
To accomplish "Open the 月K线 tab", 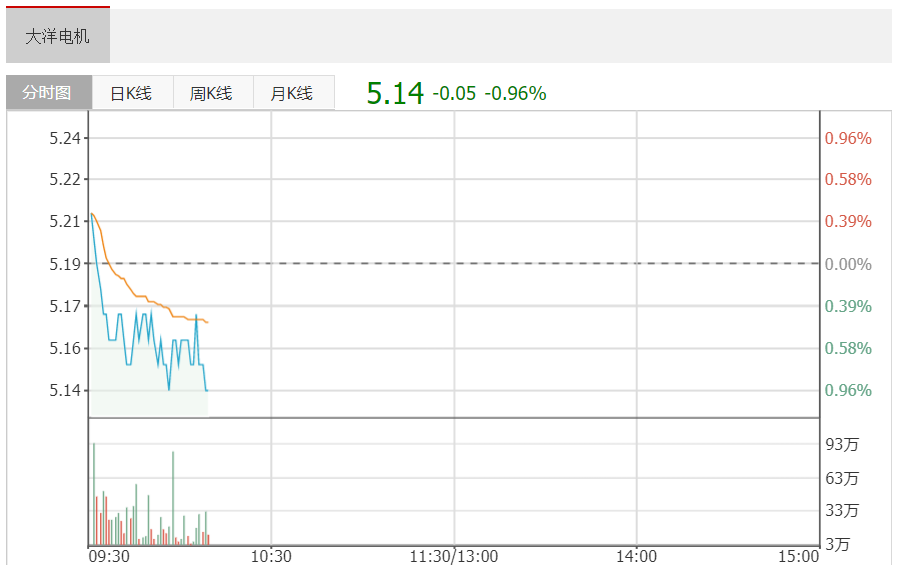I will click(293, 93).
